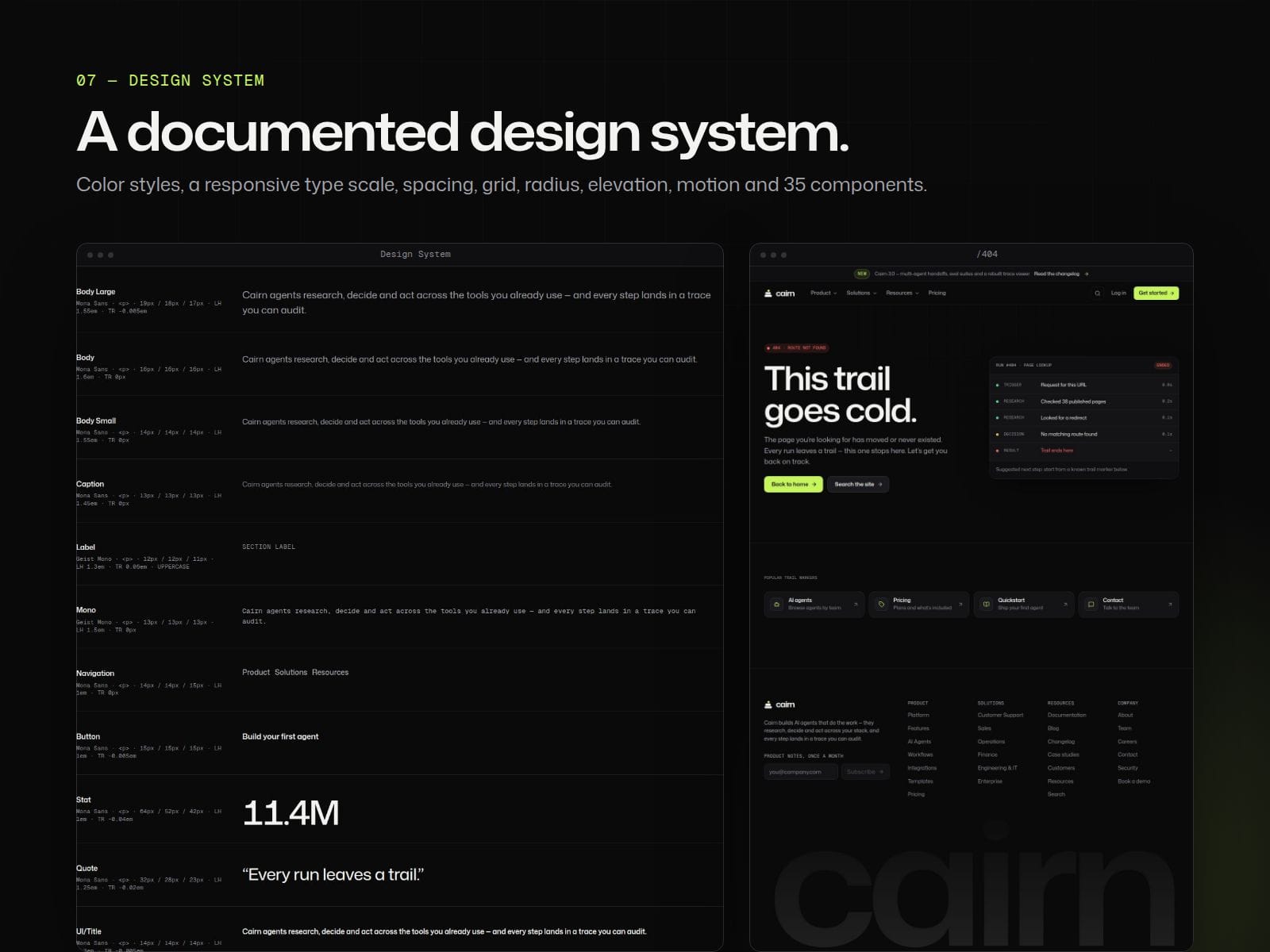This screenshot has height=952, width=1270.
Task: Open the Book a demo footer link
Action: pos(1133,781)
